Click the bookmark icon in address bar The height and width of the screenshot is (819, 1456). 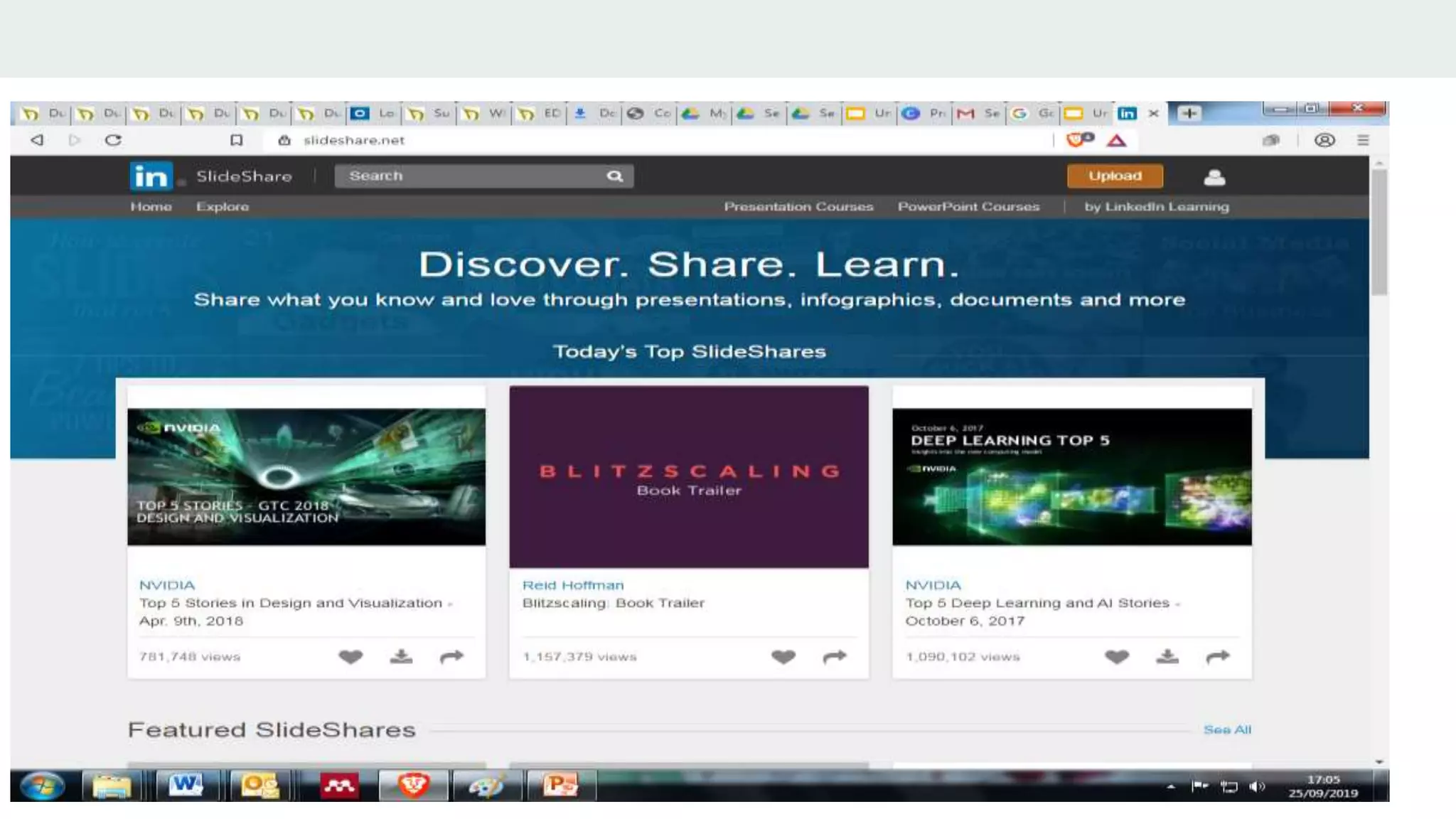click(x=237, y=140)
